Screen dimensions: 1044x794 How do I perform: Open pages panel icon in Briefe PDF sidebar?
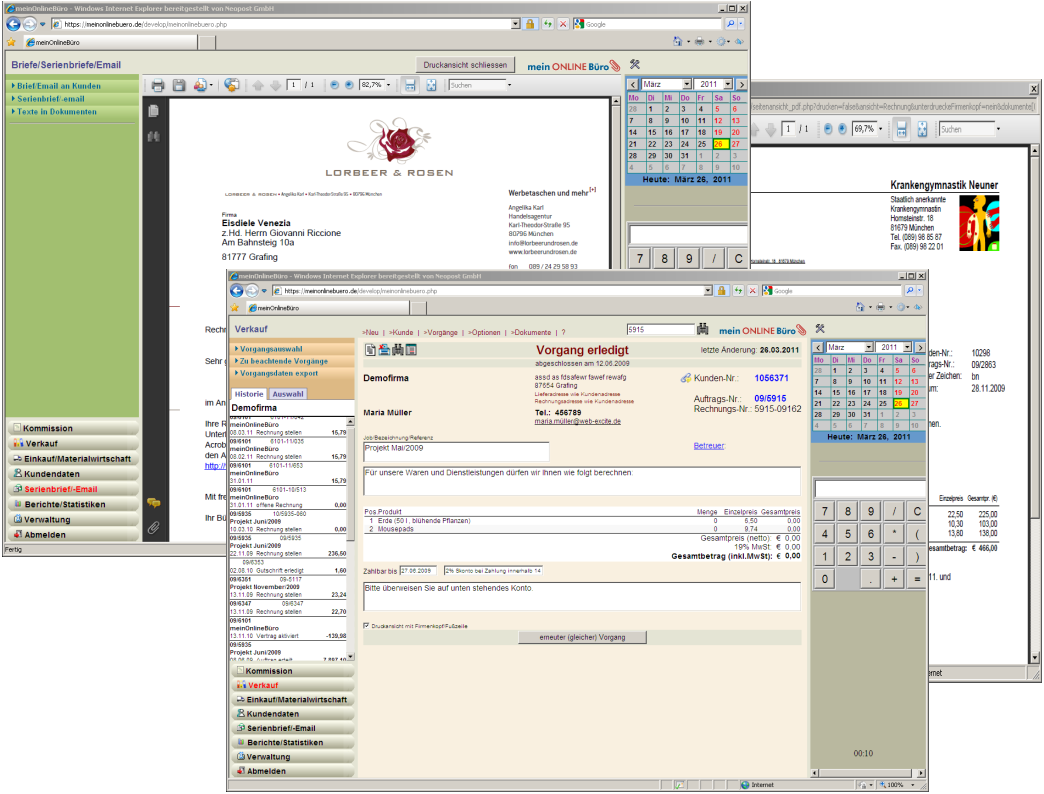[x=154, y=111]
